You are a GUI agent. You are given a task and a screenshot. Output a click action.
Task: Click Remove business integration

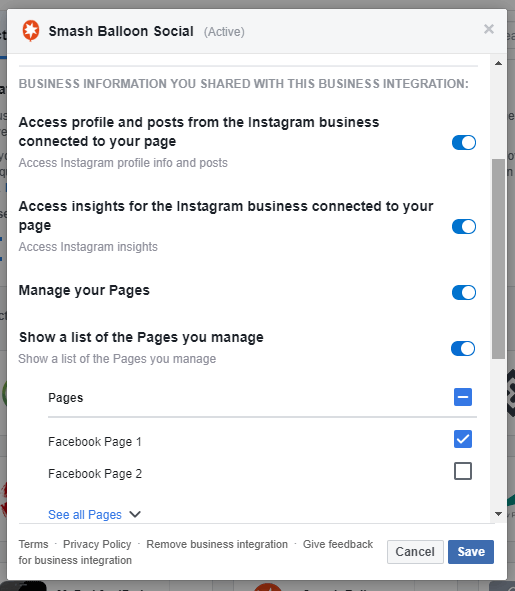coord(217,544)
